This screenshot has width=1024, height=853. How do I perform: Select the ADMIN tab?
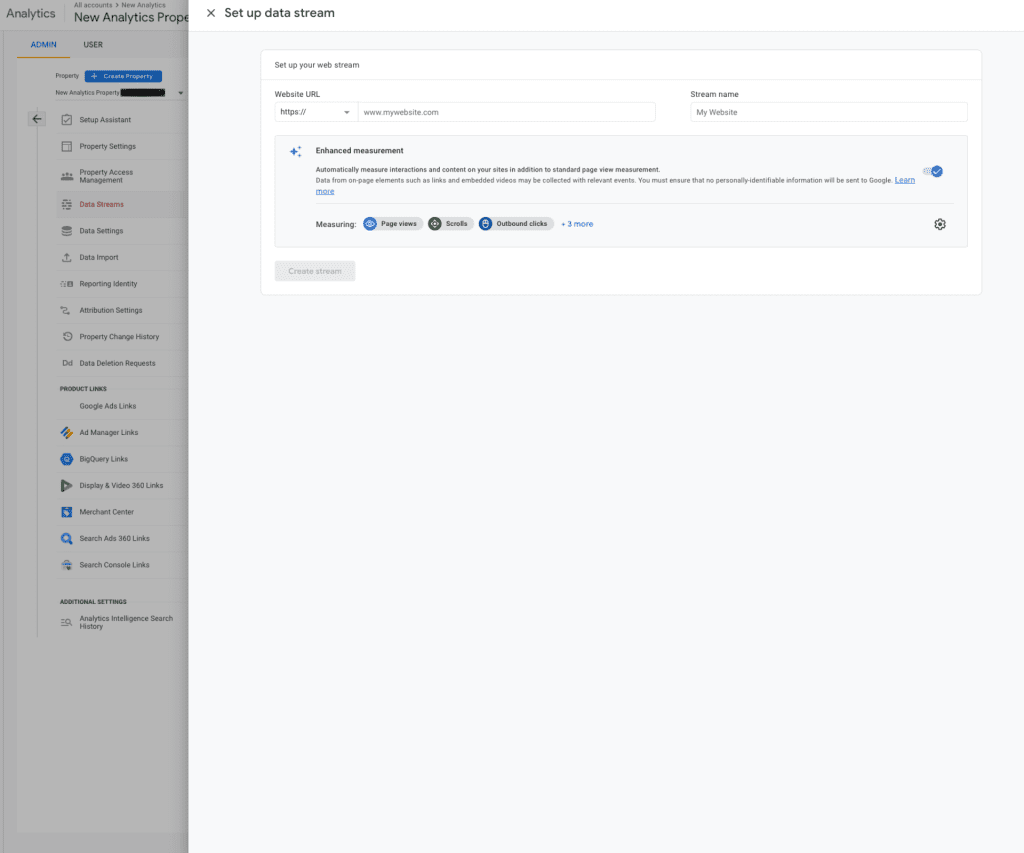43,44
